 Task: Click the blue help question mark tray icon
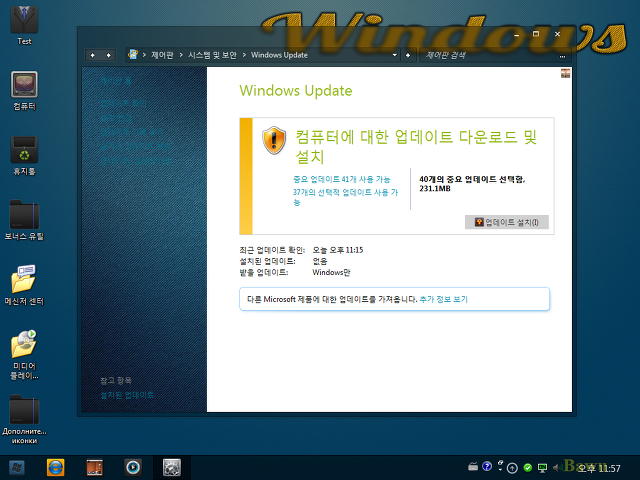(x=487, y=467)
